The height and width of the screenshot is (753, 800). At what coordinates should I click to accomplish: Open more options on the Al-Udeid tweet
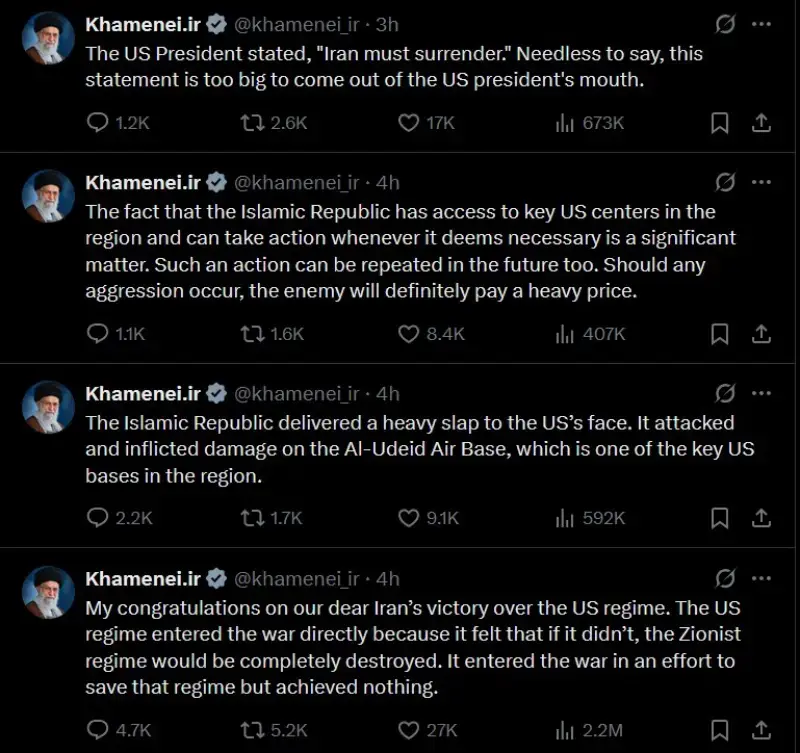coord(761,393)
